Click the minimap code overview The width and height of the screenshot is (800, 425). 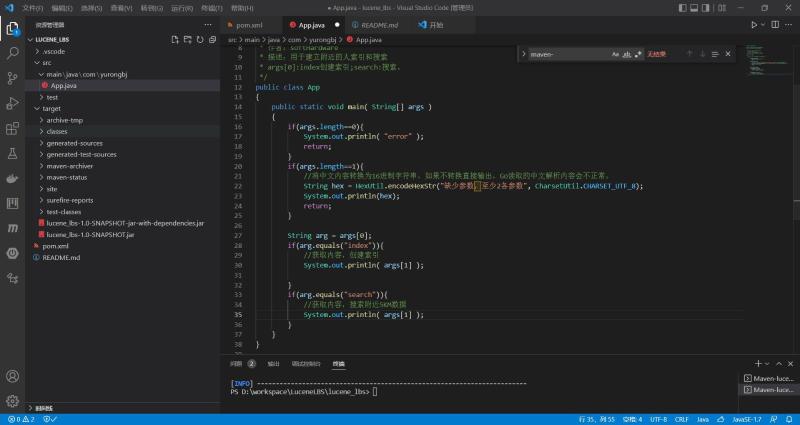pos(768,61)
